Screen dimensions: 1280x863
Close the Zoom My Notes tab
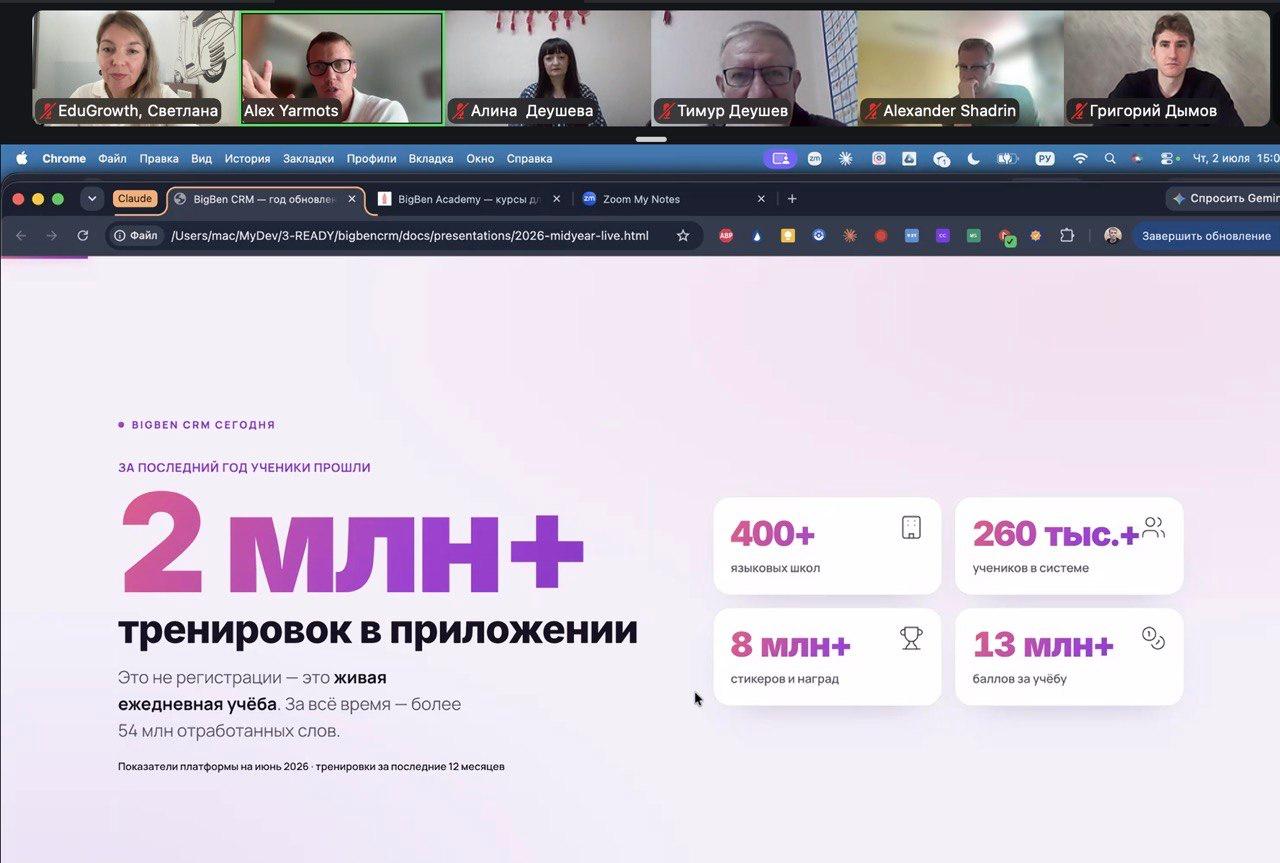pos(761,199)
